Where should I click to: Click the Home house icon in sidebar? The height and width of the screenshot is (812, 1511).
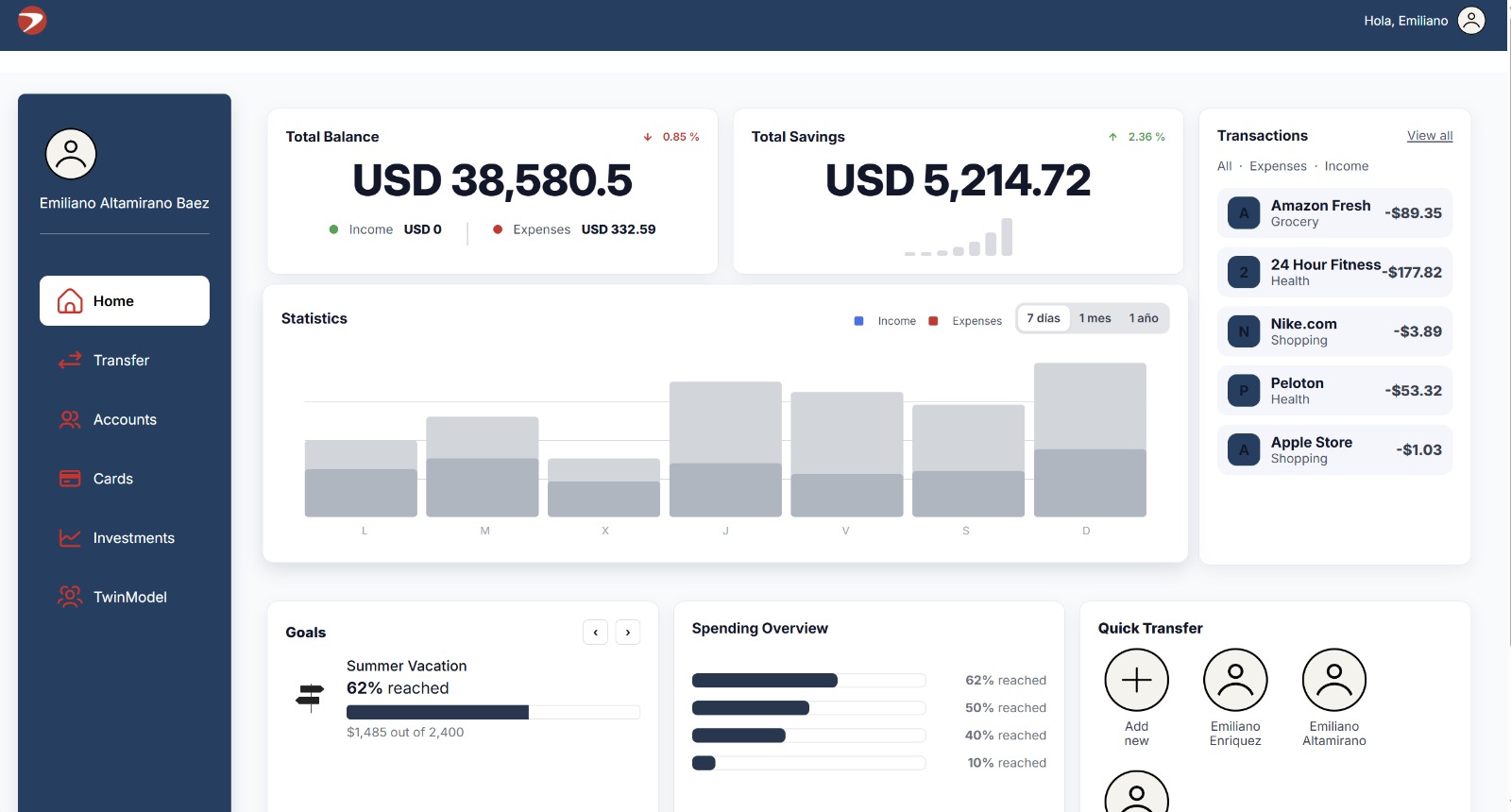click(x=70, y=301)
